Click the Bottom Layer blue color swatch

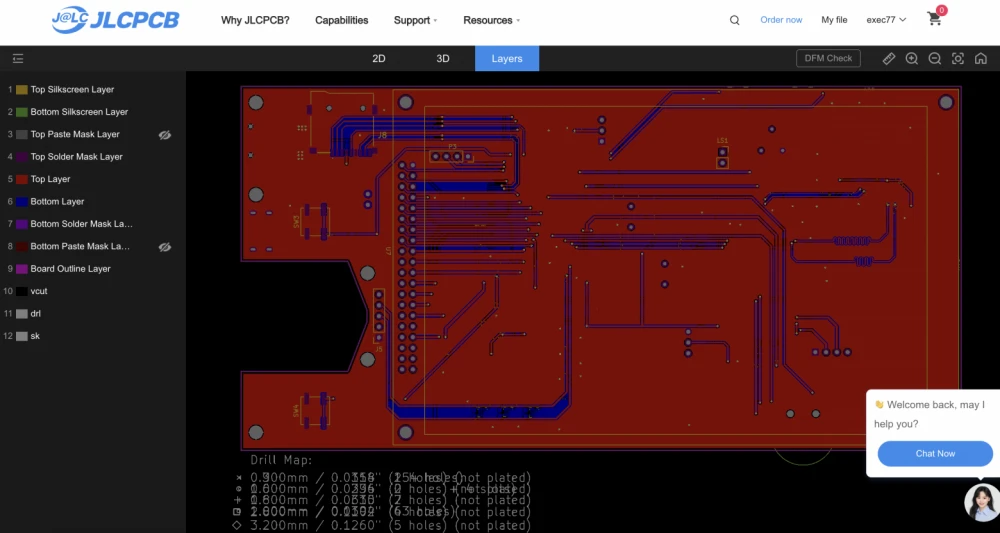coord(22,202)
